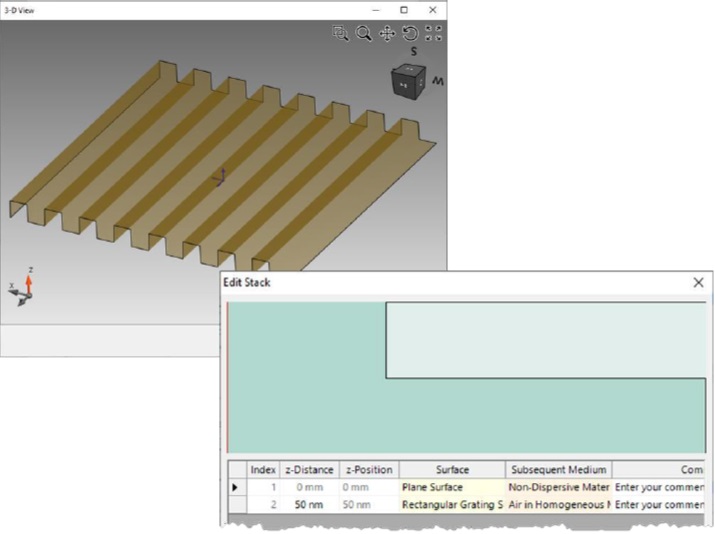Activate the magnifier zoom tool
The image size is (715, 534).
(x=364, y=33)
